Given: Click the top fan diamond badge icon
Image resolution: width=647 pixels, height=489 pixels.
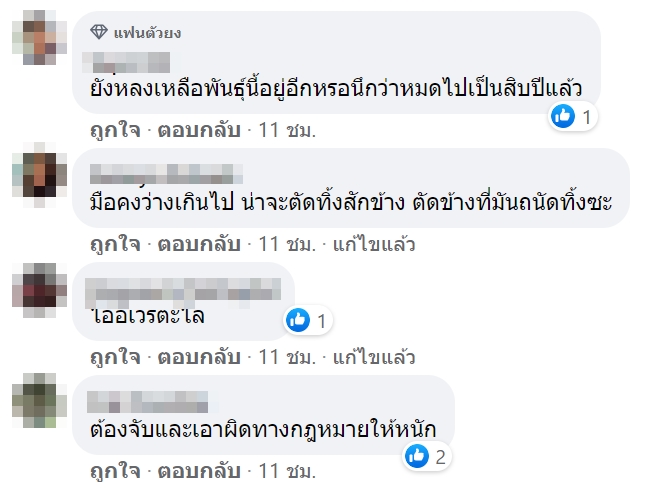Looking at the screenshot, I should pyautogui.click(x=96, y=33).
